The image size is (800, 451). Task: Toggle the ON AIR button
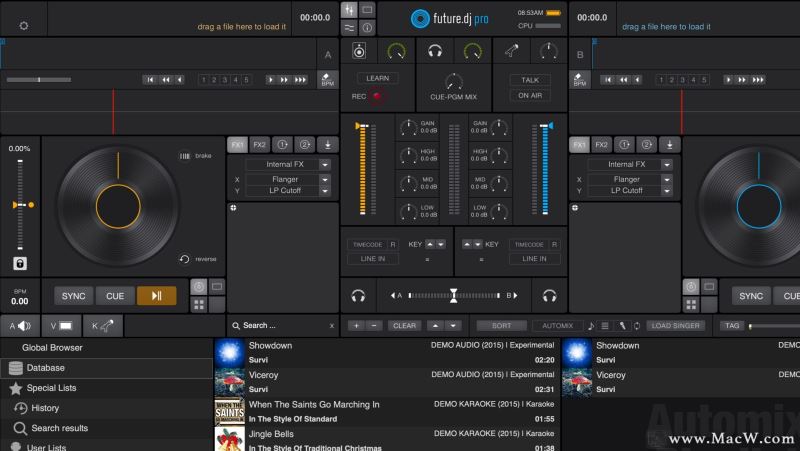click(x=530, y=95)
